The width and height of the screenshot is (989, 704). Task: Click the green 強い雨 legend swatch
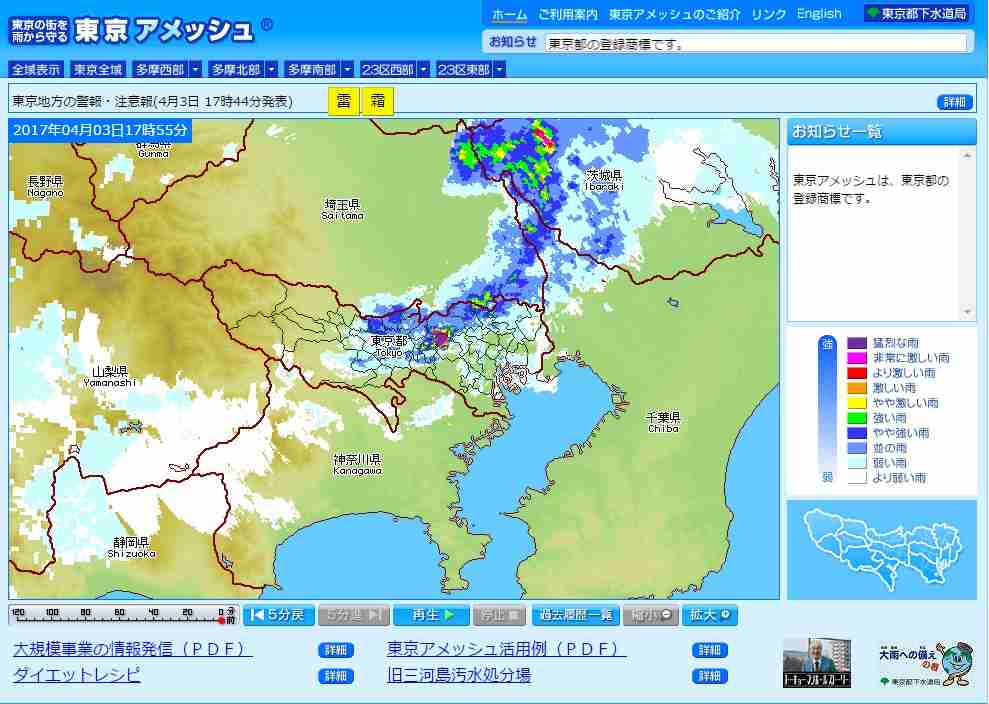857,418
